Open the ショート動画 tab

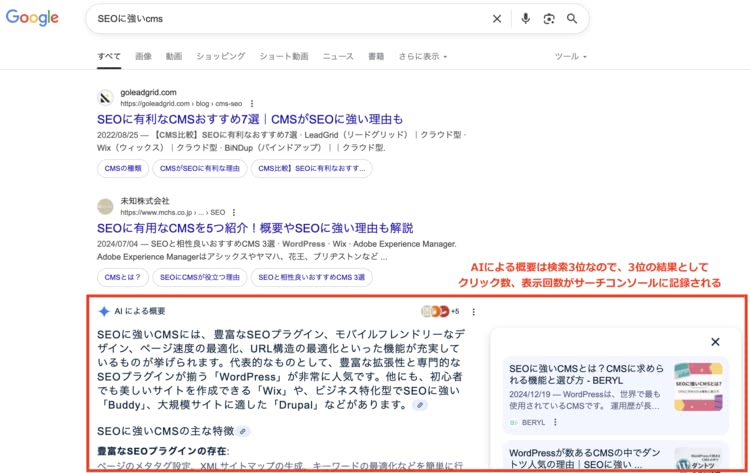(284, 56)
